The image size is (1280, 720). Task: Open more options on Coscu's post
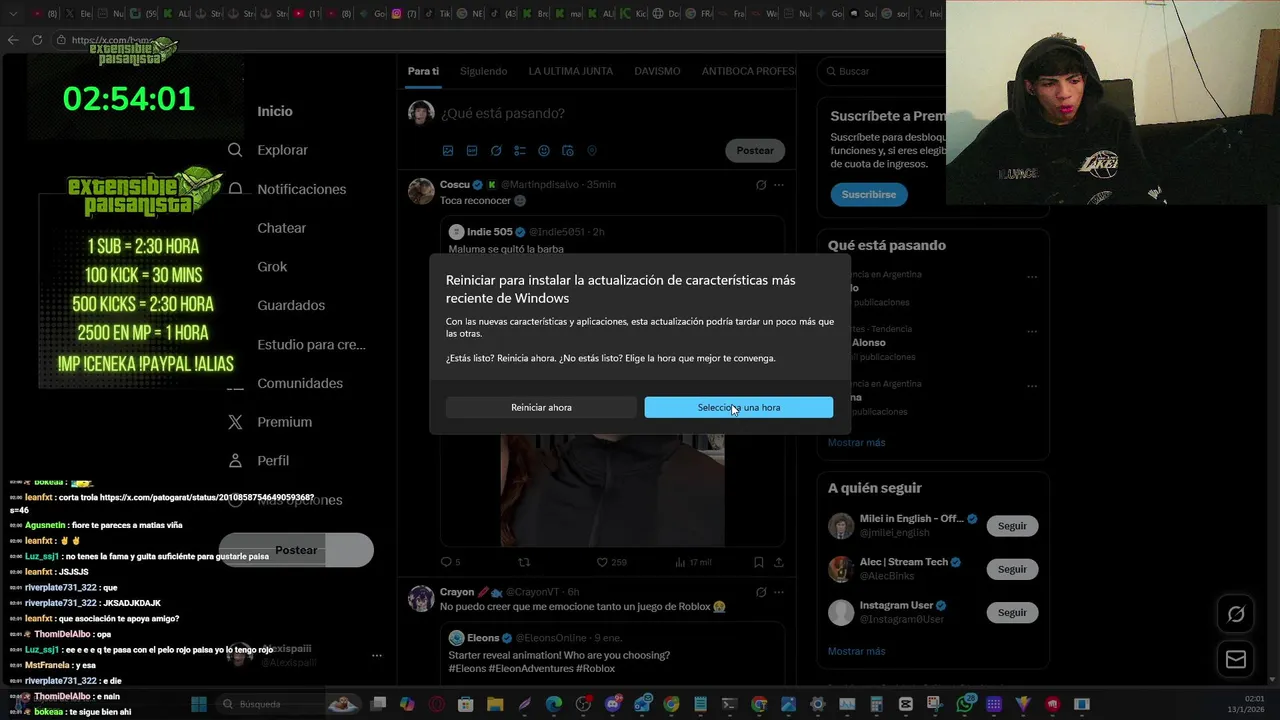click(x=779, y=185)
